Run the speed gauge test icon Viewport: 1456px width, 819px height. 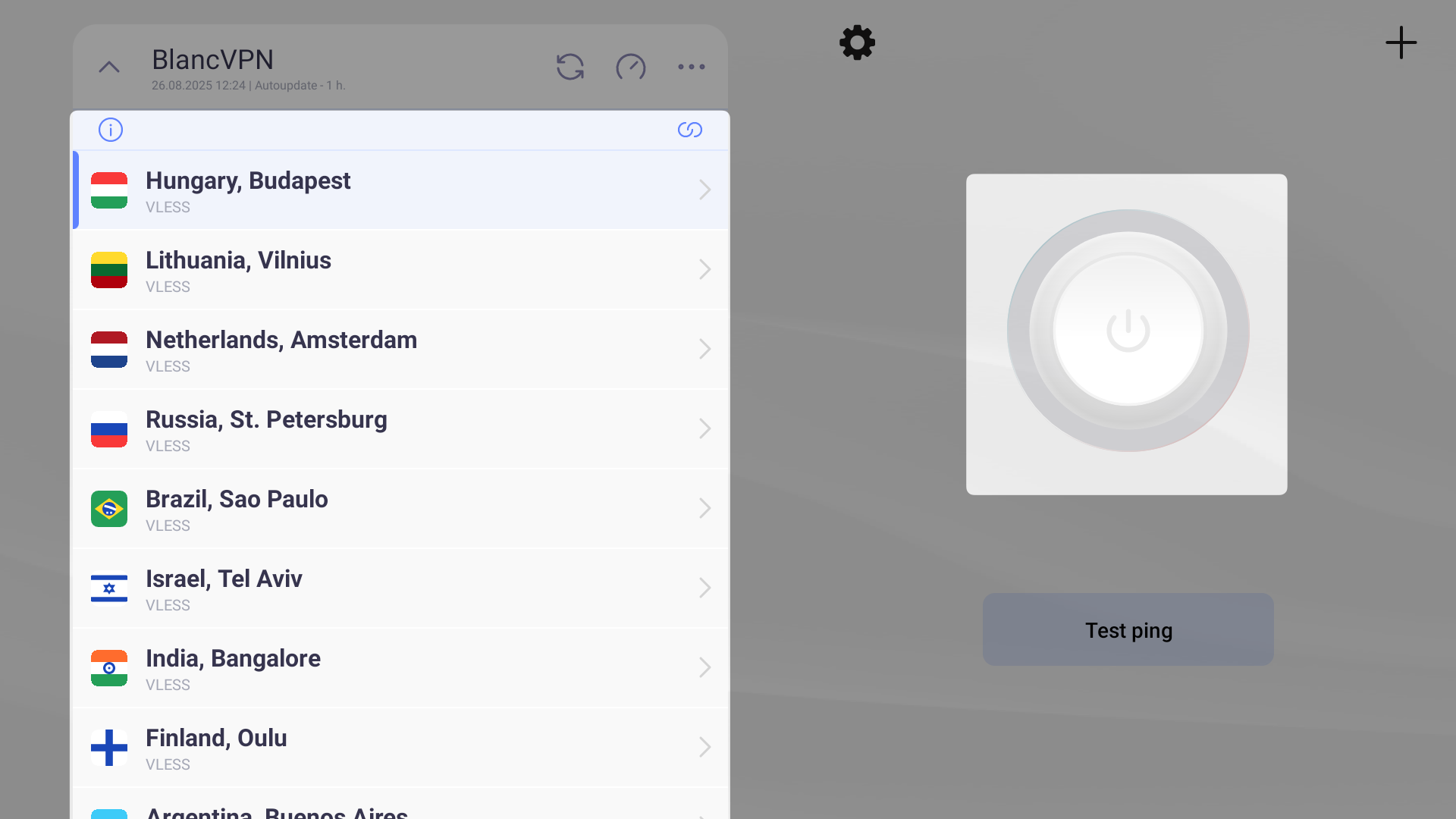pos(630,67)
